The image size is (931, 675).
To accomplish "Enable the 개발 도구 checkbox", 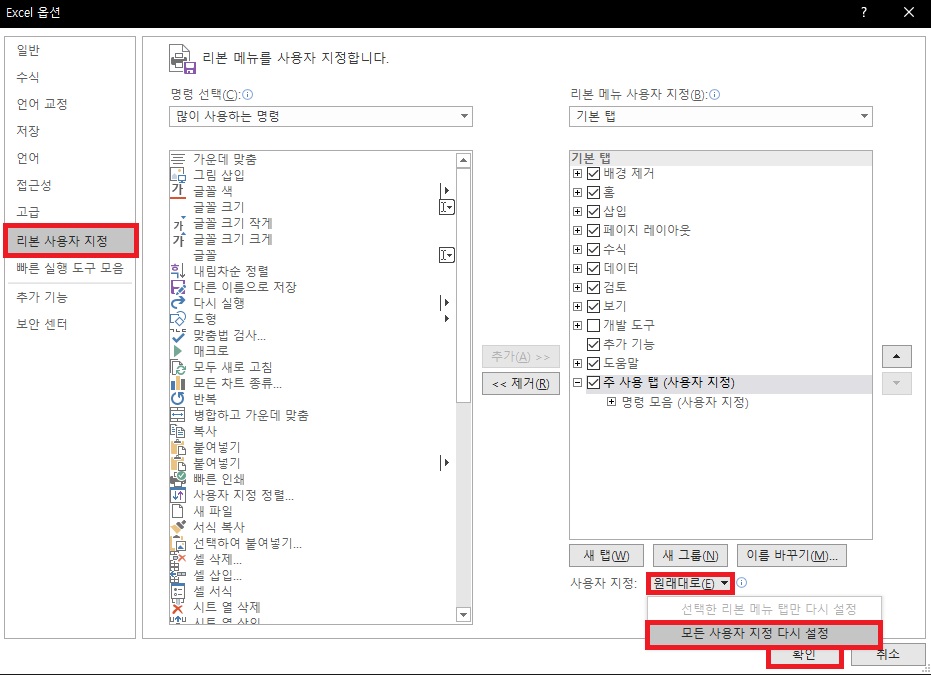I will point(593,325).
